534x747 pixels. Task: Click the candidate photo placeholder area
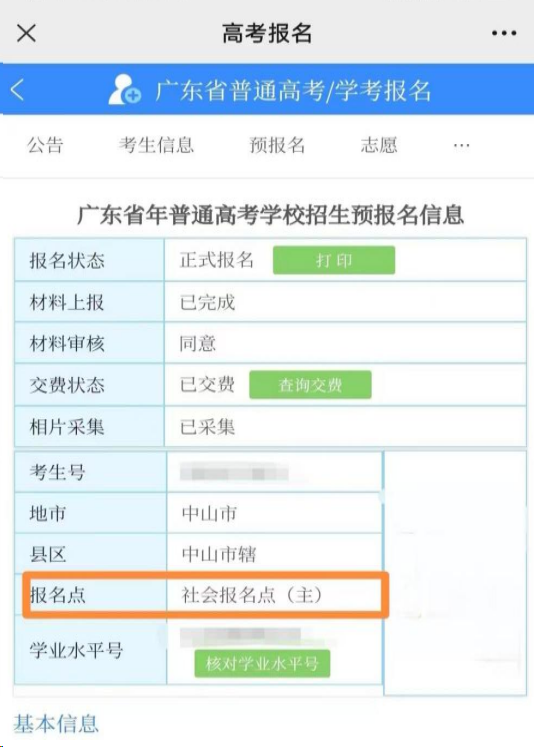[455, 573]
